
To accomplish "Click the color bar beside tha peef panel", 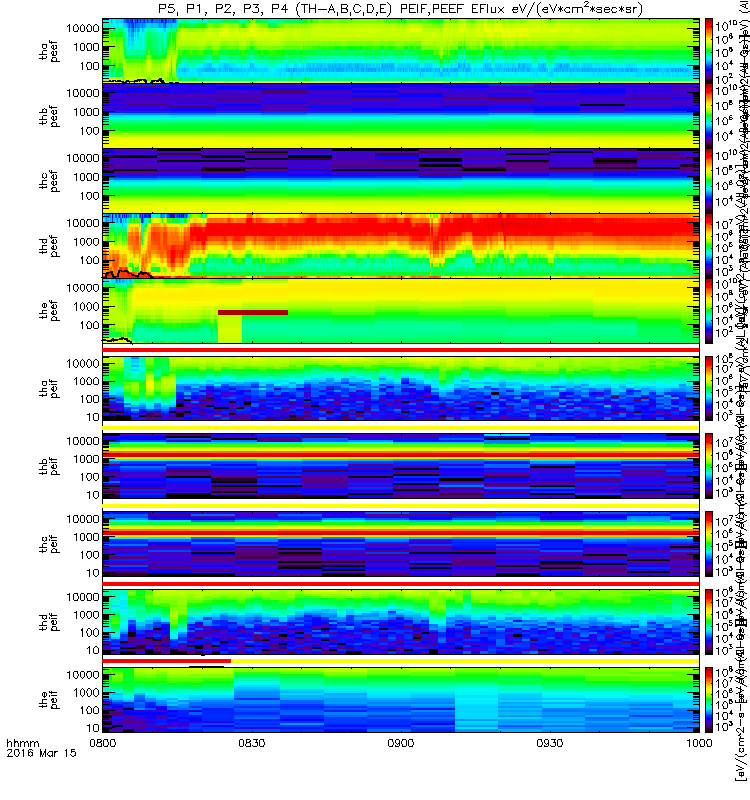I will click(x=709, y=51).
